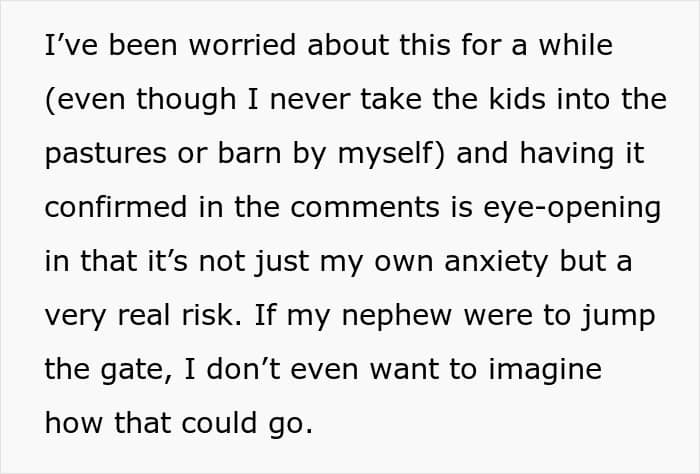Click the word "could" in the last line

219,423
